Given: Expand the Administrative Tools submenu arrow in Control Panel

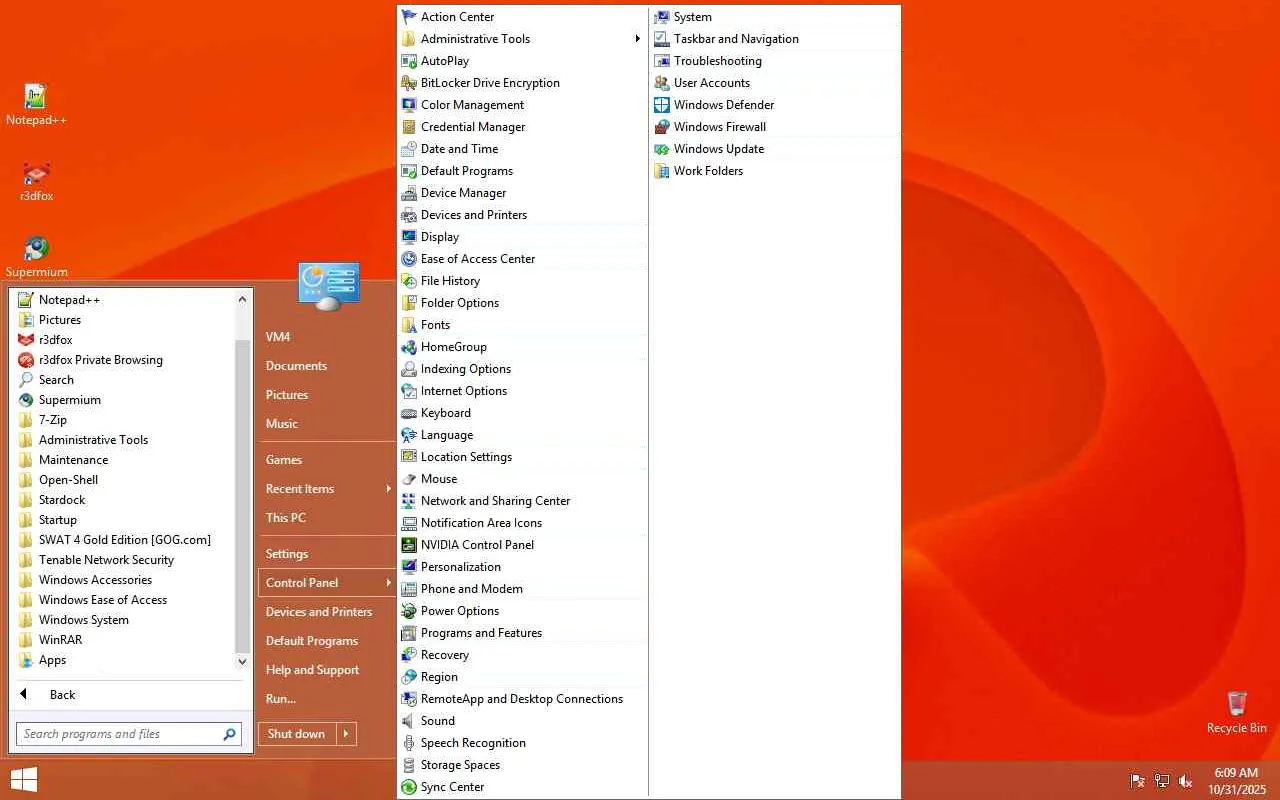Looking at the screenshot, I should pos(637,39).
